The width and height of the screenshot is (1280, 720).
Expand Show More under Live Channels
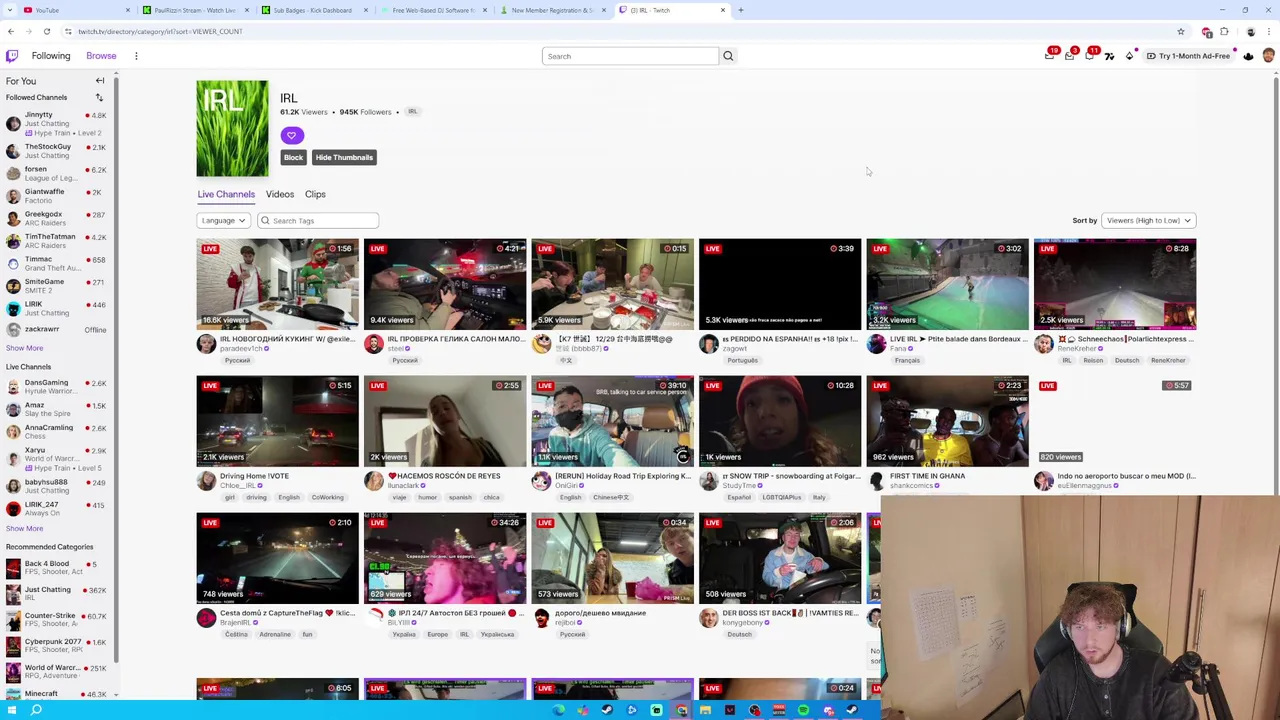pyautogui.click(x=24, y=528)
